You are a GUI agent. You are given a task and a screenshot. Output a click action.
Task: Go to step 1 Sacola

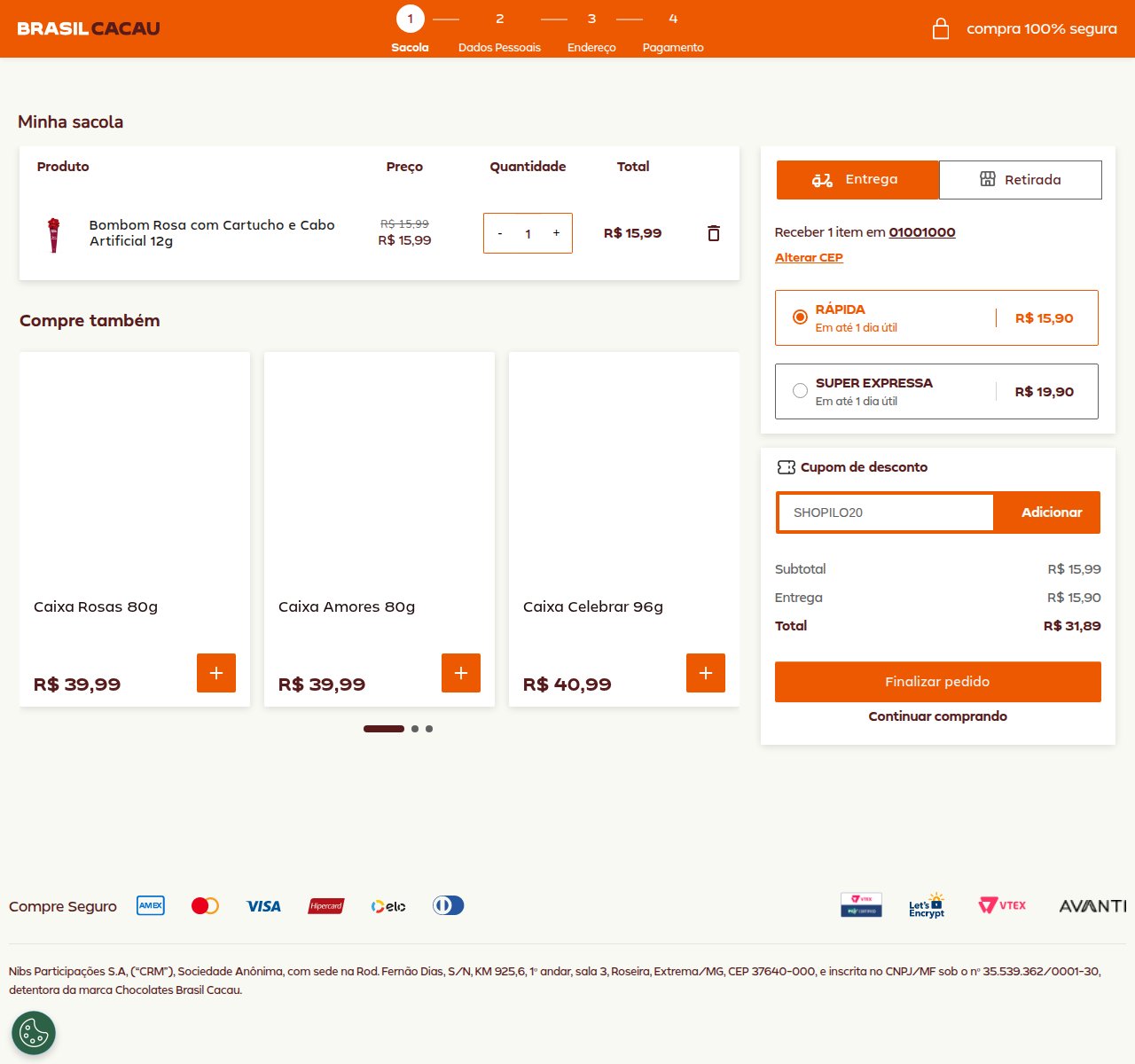(x=410, y=30)
